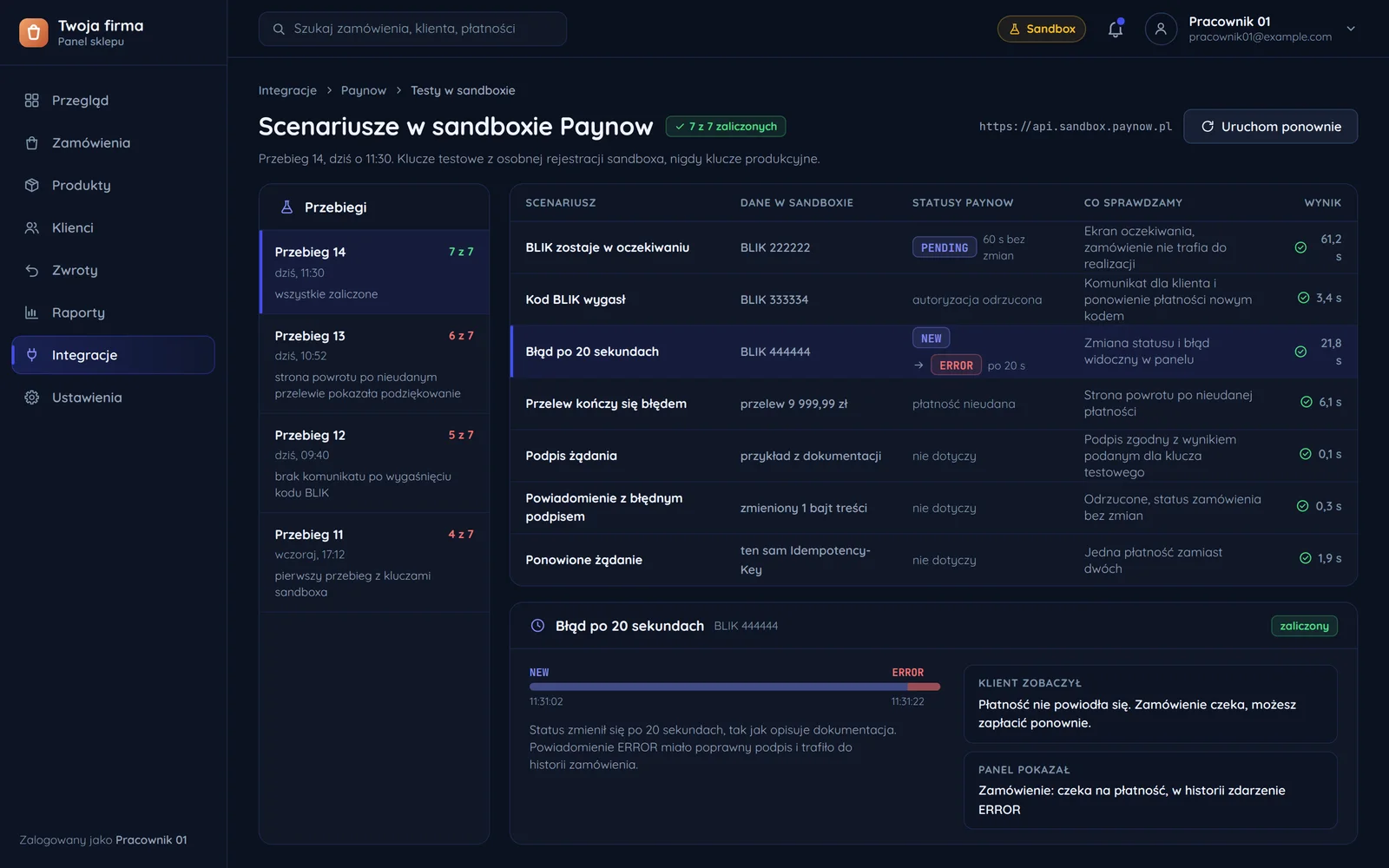Open the Ustawienia section
The height and width of the screenshot is (868, 1389).
point(113,398)
